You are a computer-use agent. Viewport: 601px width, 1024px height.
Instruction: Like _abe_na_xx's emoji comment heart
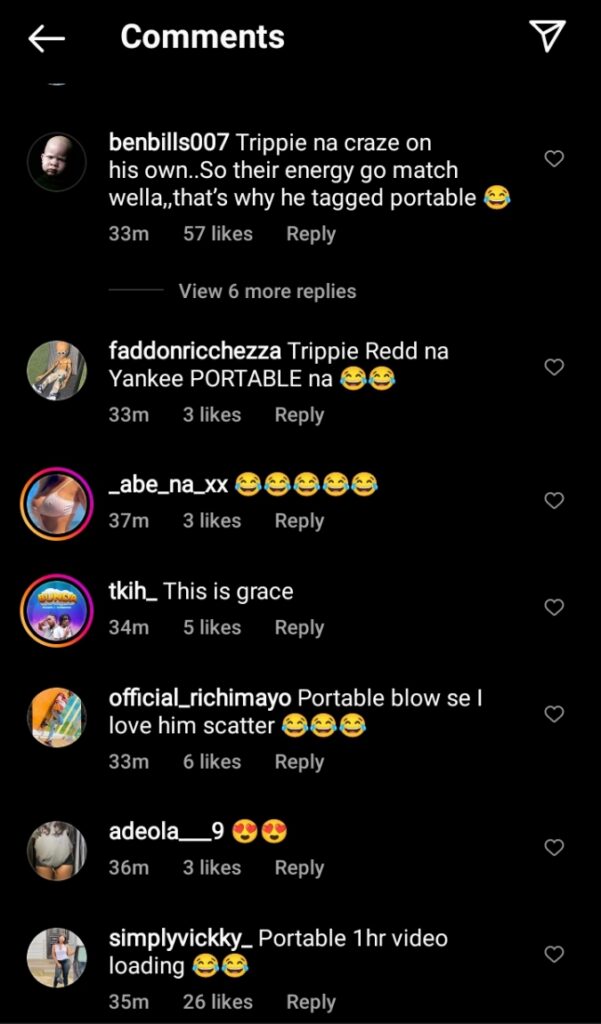[x=553, y=500]
